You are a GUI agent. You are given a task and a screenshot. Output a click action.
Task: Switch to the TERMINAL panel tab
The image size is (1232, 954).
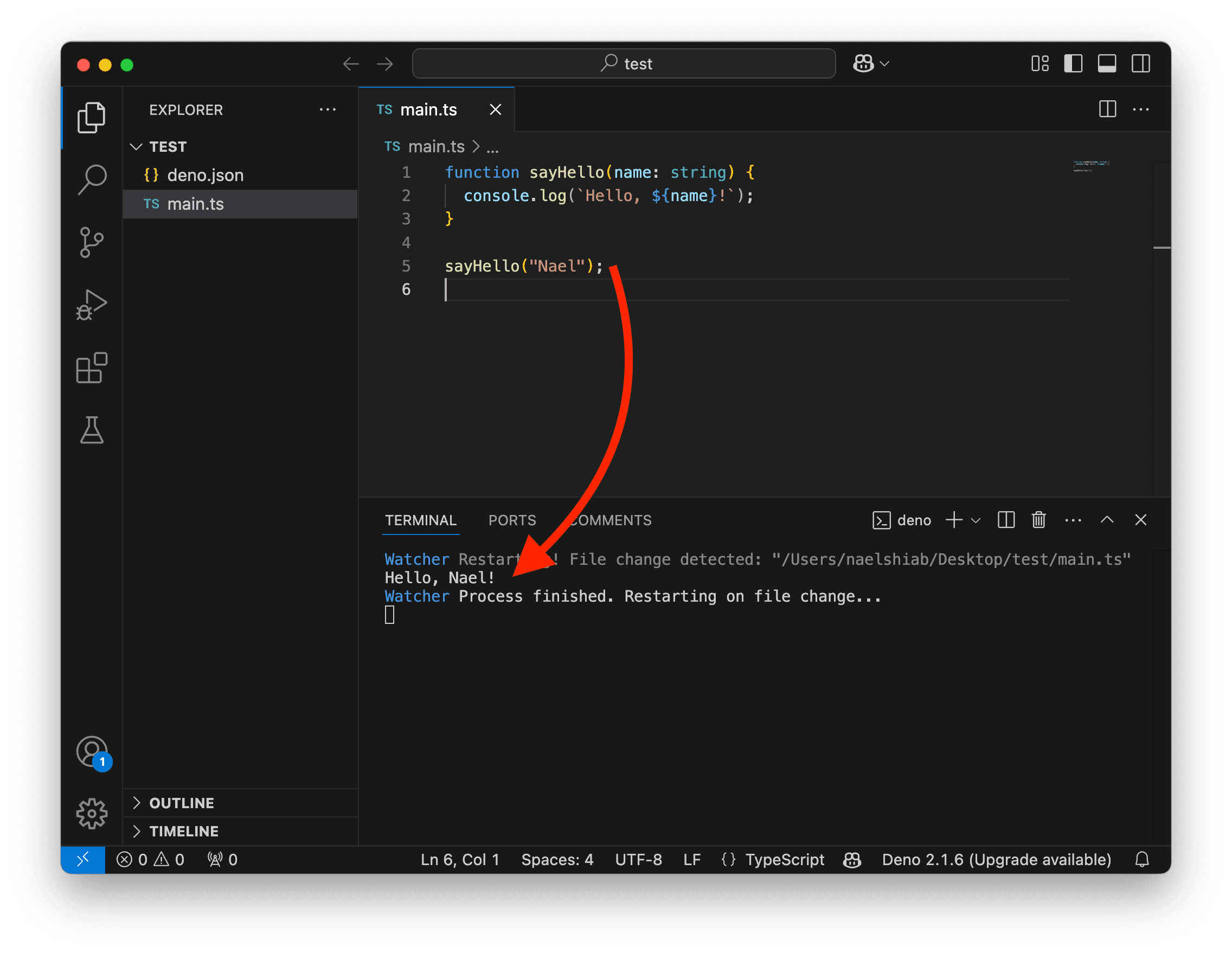pos(421,520)
